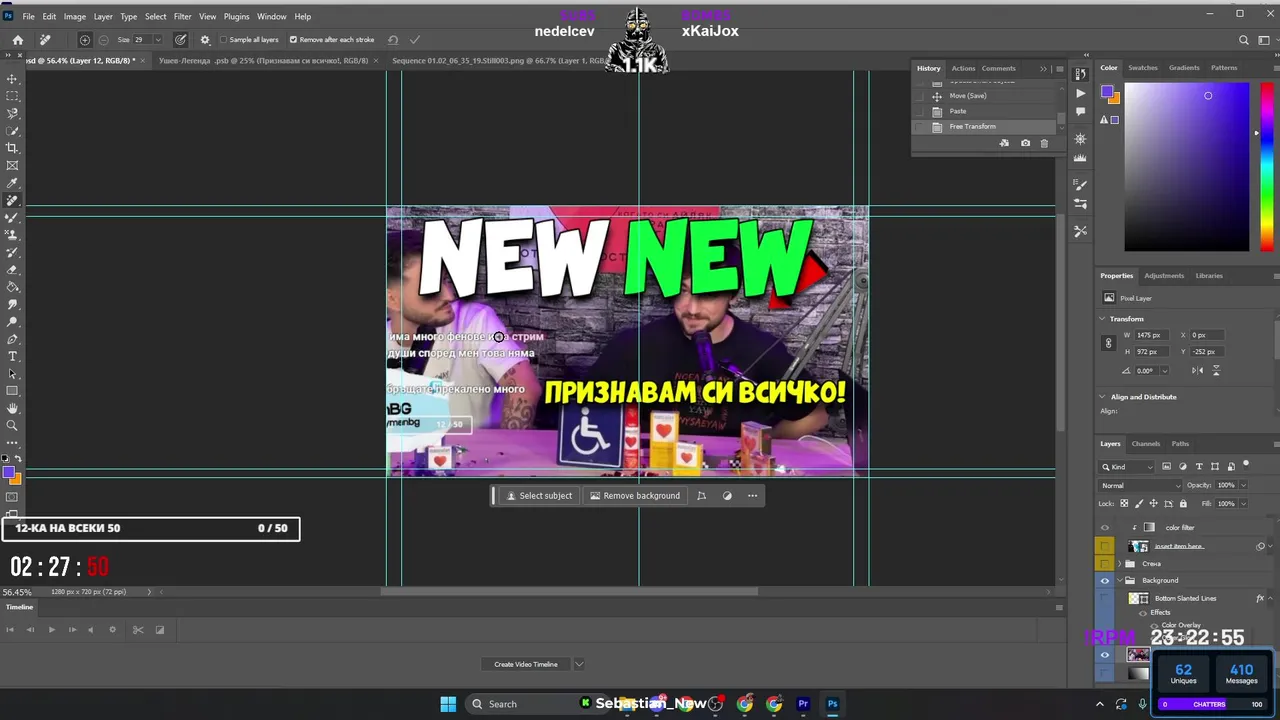Uncheck Remove after each stroke

(x=293, y=40)
